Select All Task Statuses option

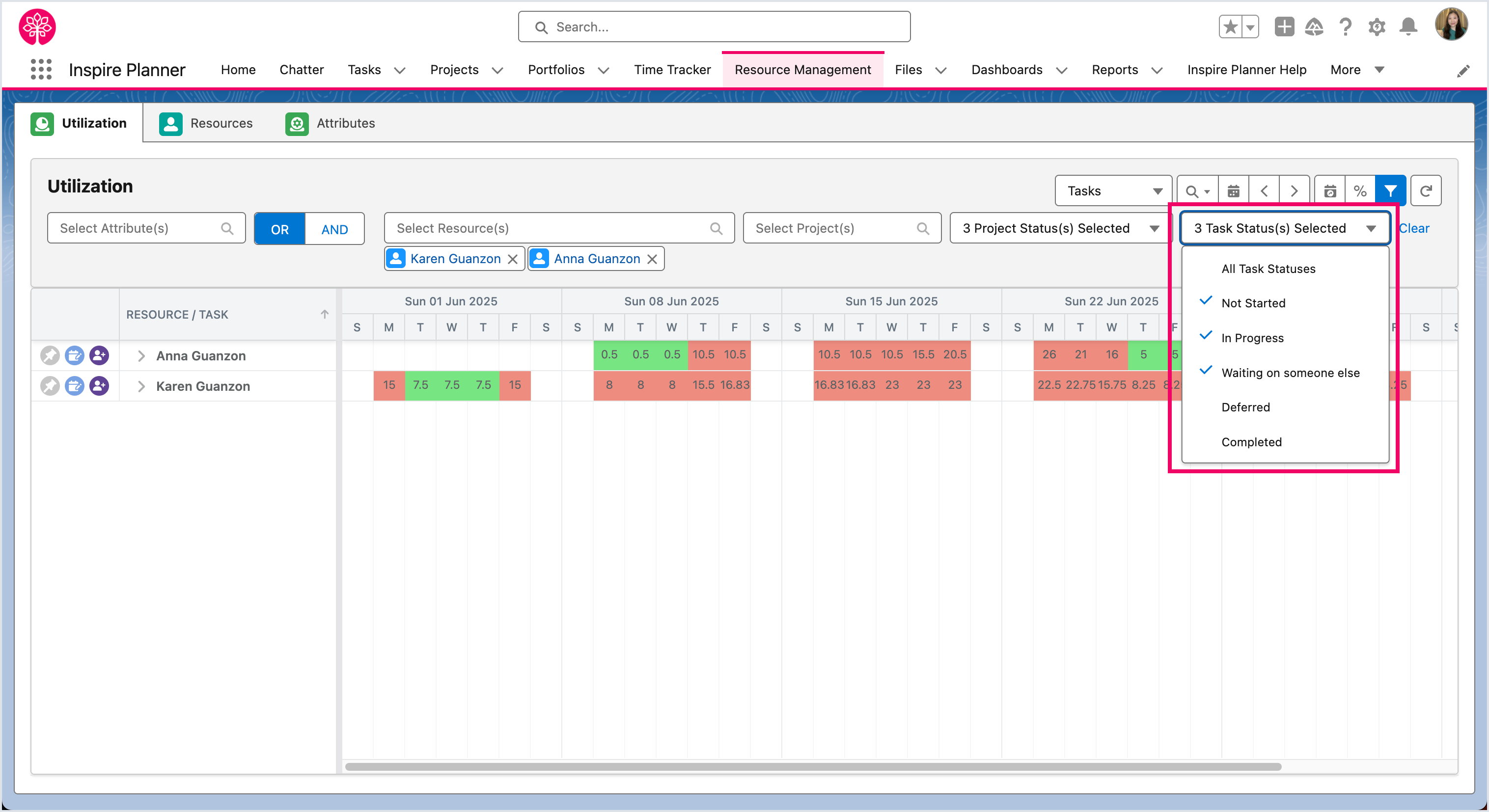pyautogui.click(x=1285, y=268)
